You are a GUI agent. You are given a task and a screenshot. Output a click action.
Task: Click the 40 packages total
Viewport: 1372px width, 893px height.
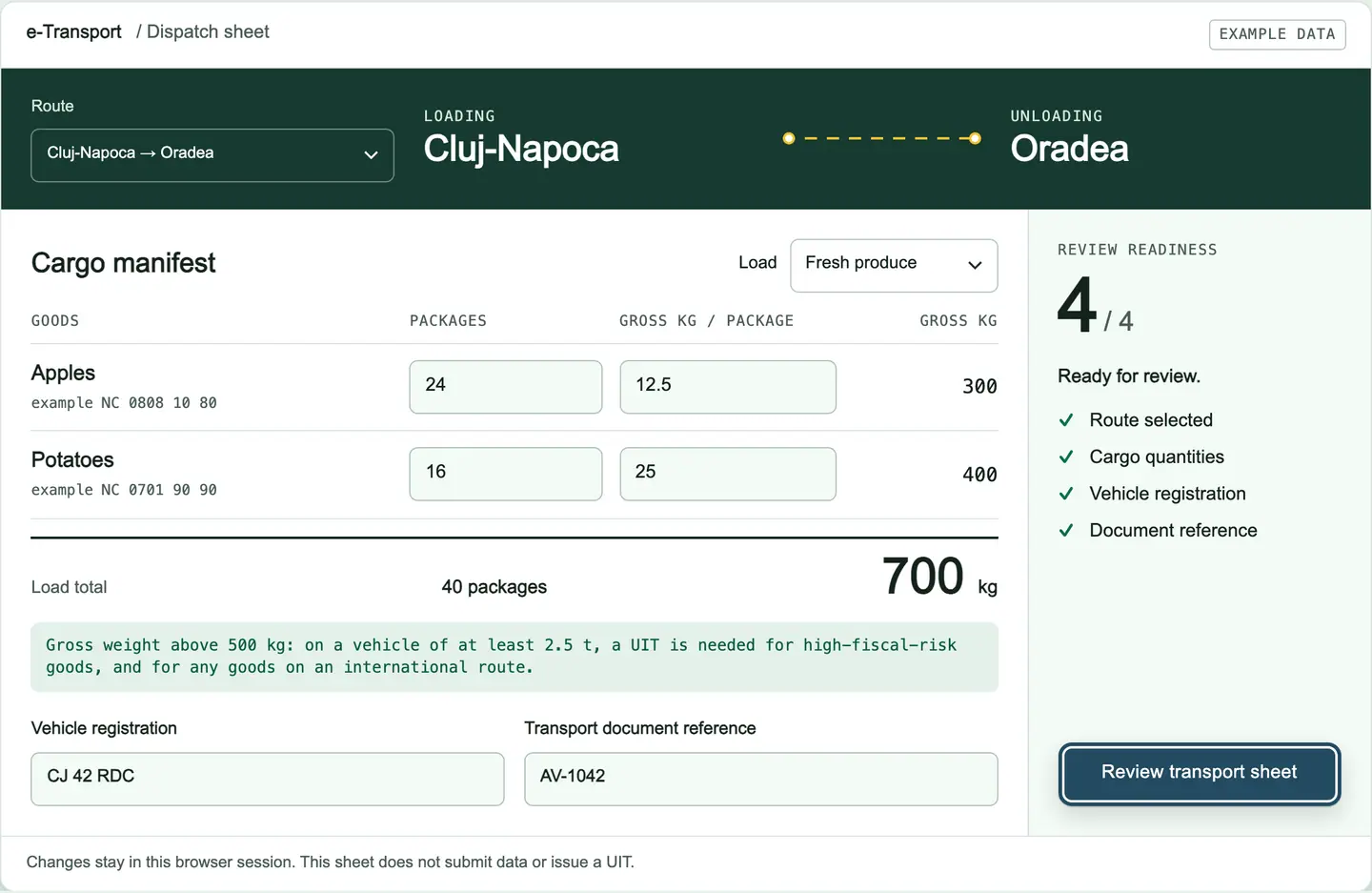coord(494,587)
